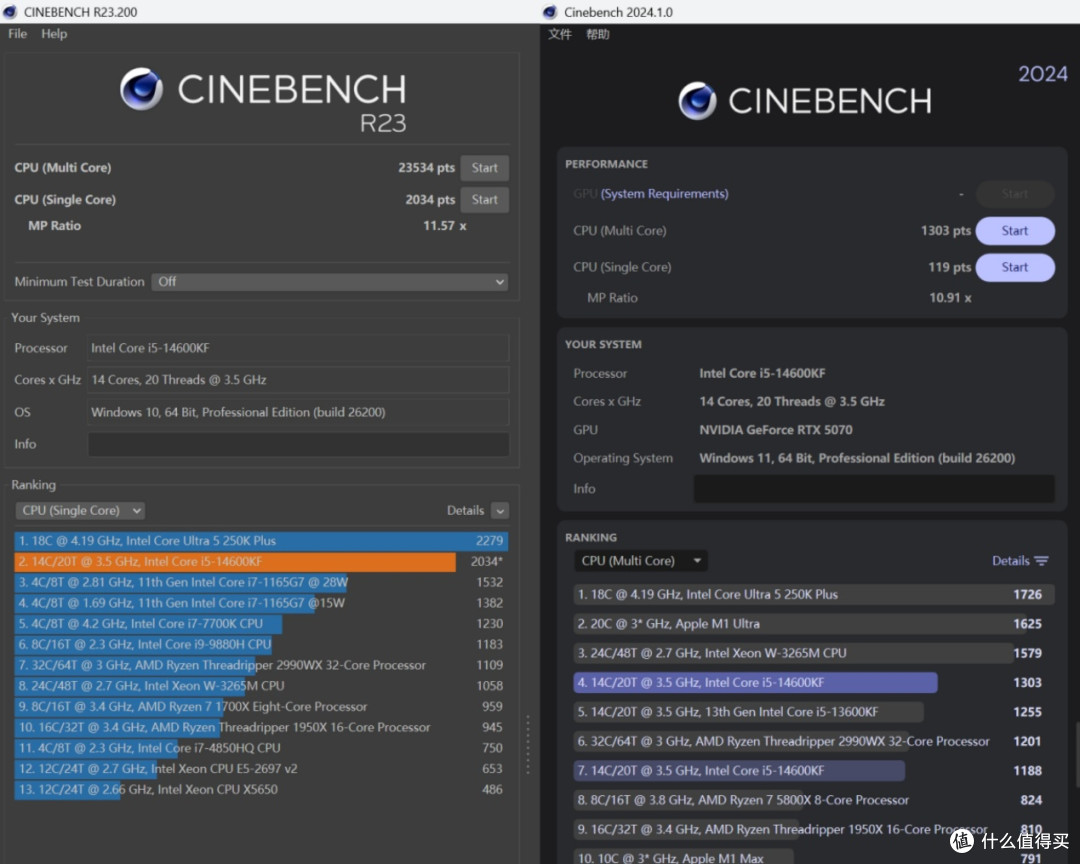This screenshot has width=1080, height=864.
Task: Click 2024 Cores x GHz value
Action: [792, 402]
